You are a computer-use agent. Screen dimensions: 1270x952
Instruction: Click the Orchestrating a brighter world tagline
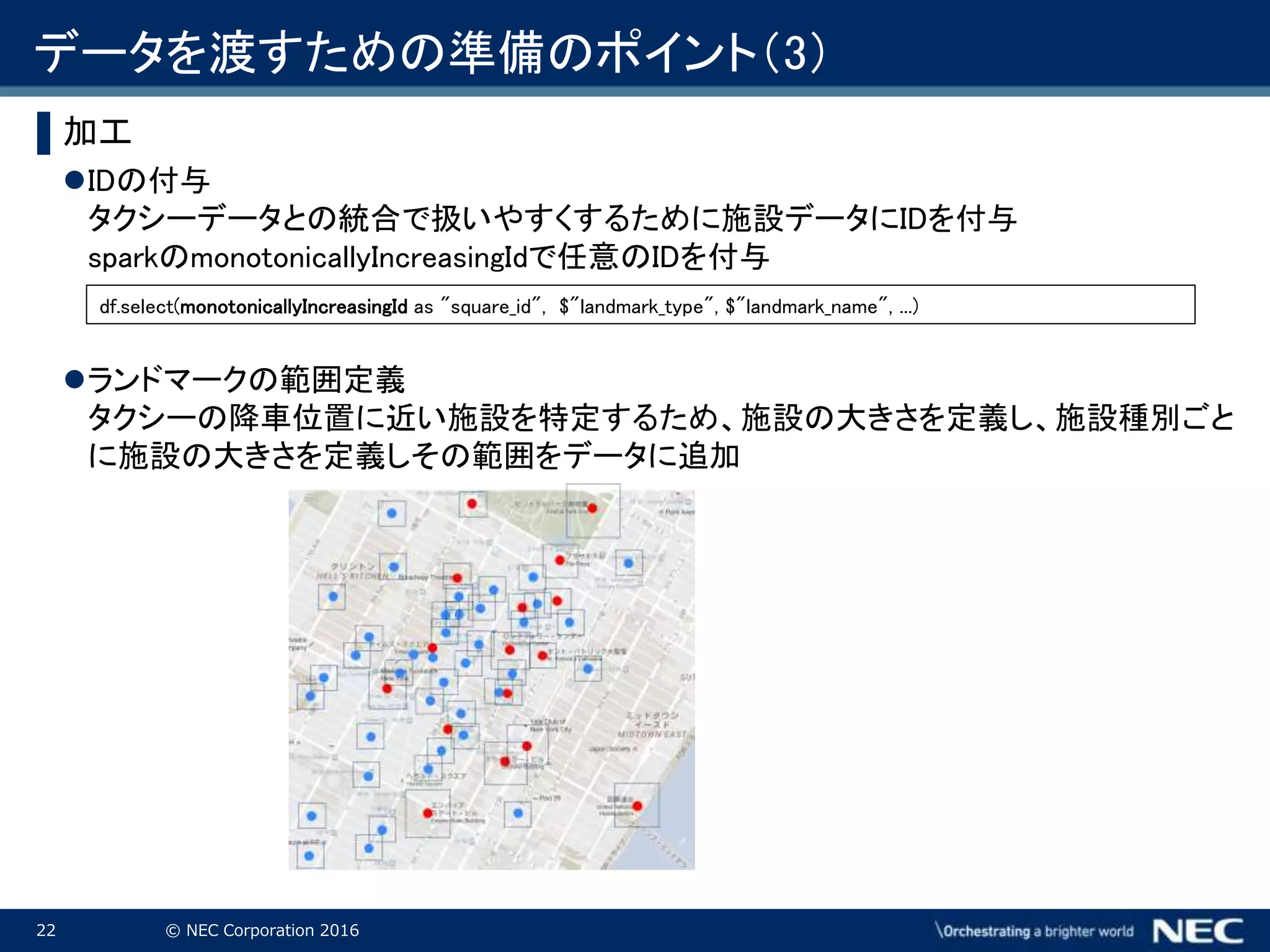coord(1034,931)
